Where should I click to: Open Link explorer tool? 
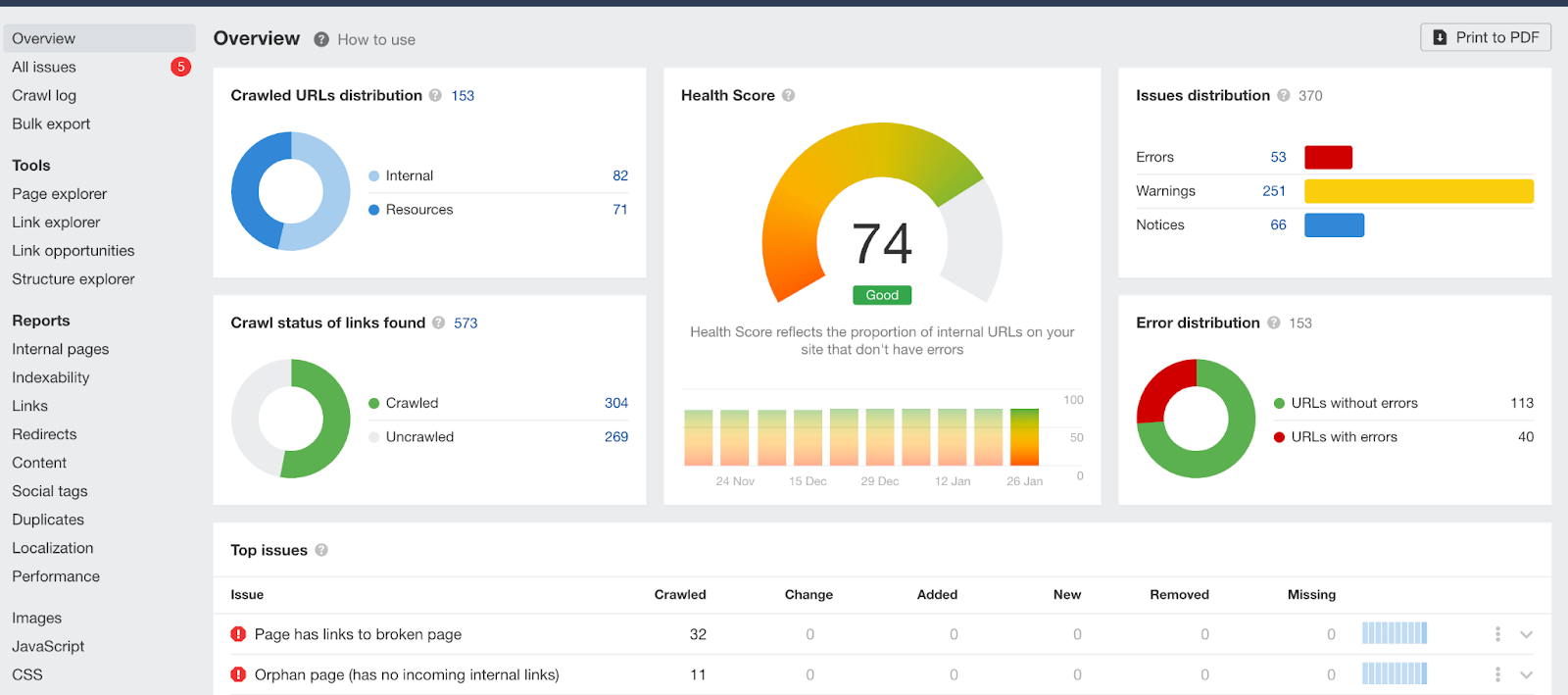[x=56, y=223]
